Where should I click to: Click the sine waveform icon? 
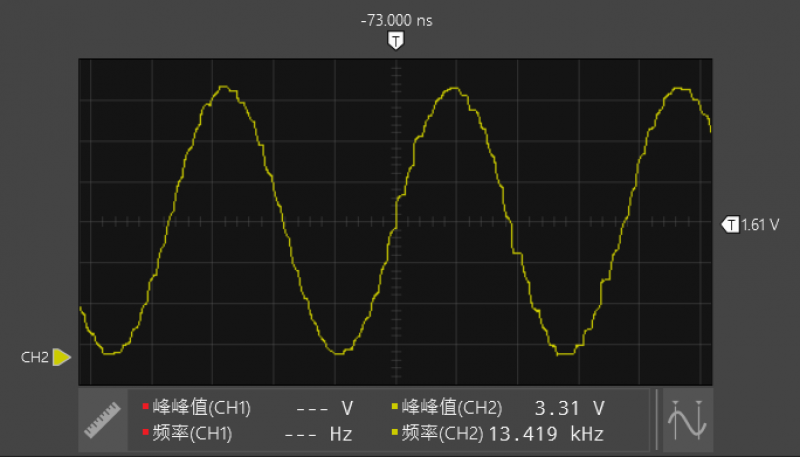pyautogui.click(x=690, y=420)
